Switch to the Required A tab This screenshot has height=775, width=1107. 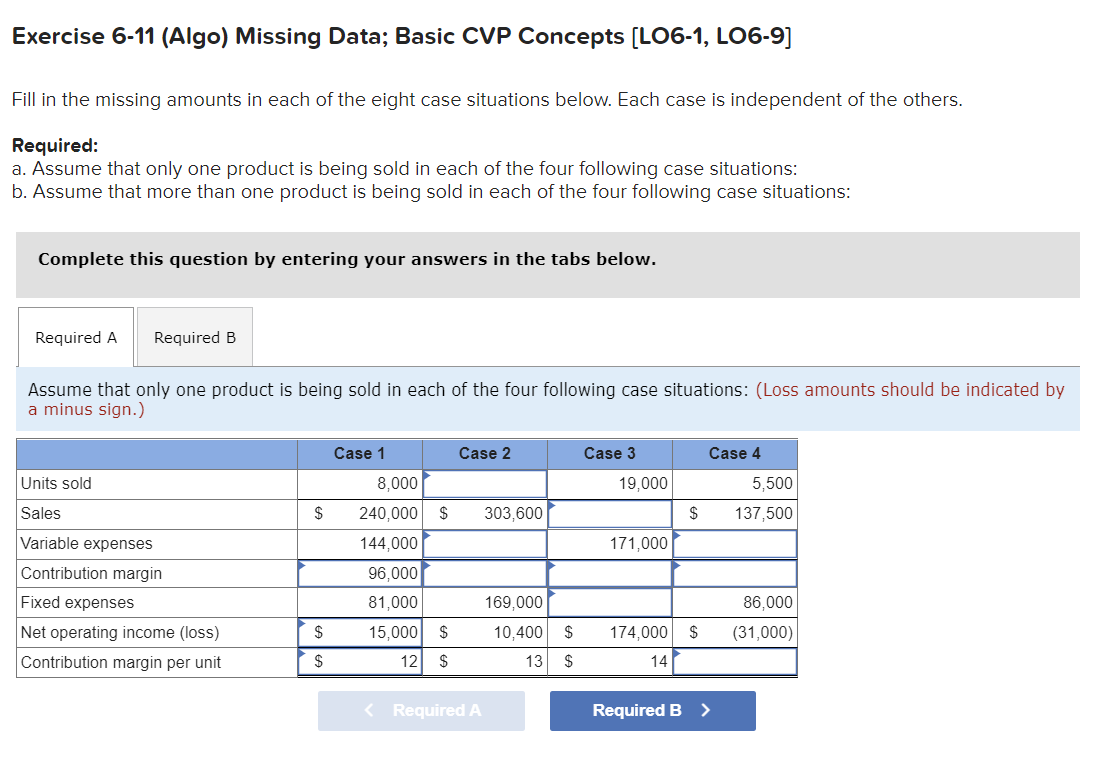coord(74,337)
